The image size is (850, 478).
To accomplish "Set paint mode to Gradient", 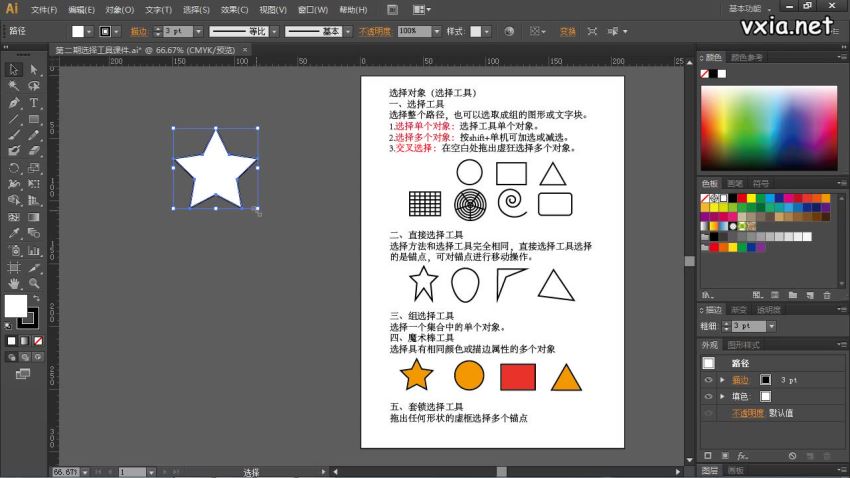I will pyautogui.click(x=24, y=341).
